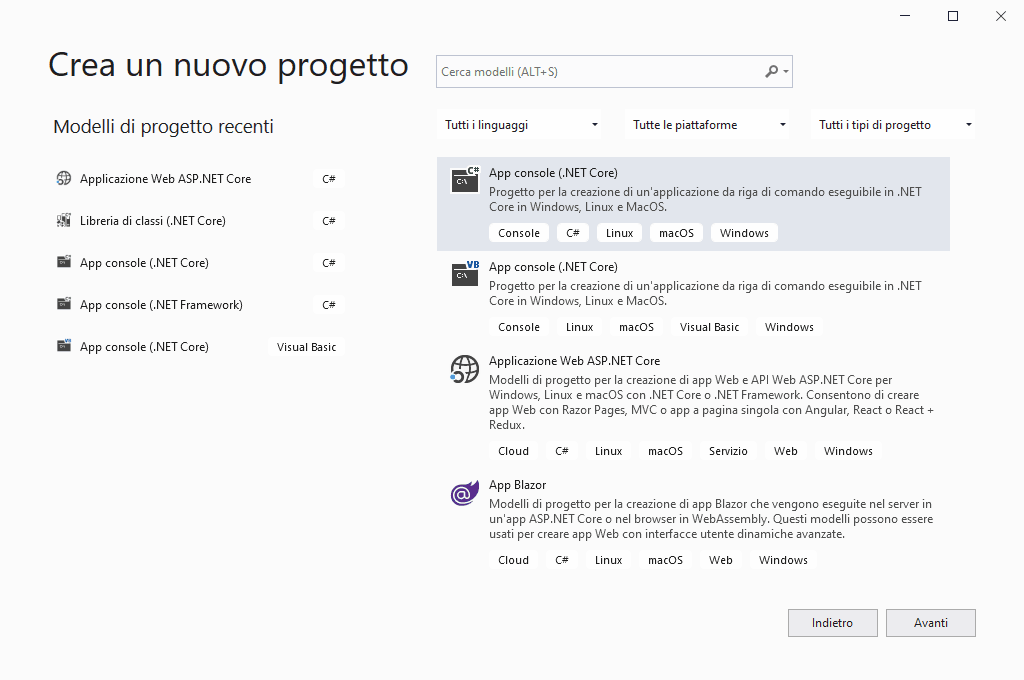Expand the search options arrow next to magnifier
This screenshot has height=680, width=1024.
[x=786, y=72]
